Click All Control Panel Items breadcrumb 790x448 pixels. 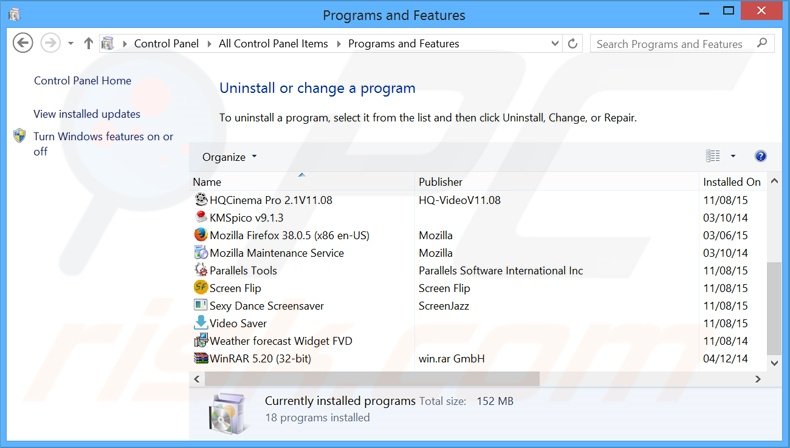pyautogui.click(x=273, y=44)
